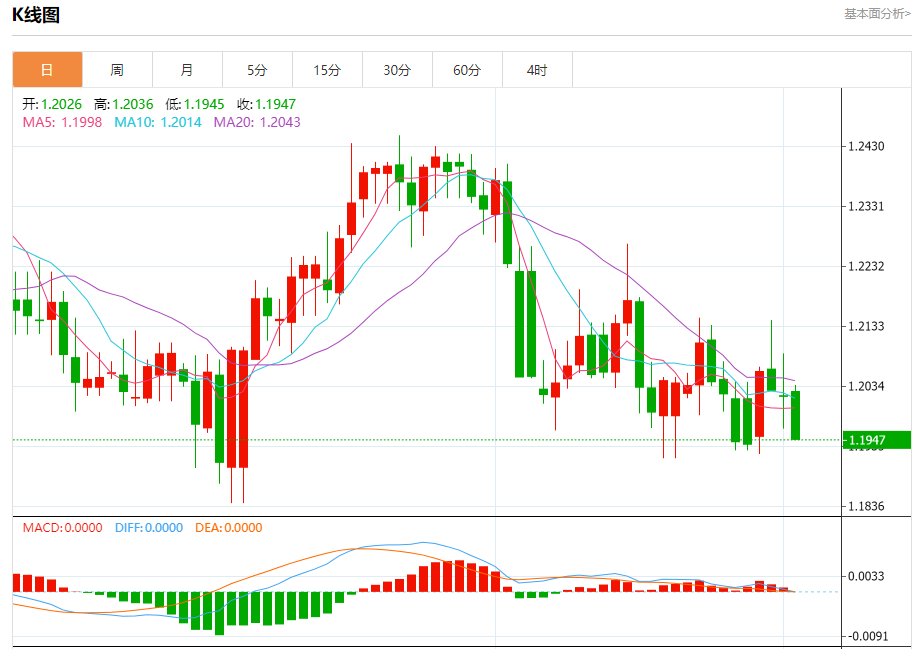Open the 30分 interval tab
The height and width of the screenshot is (649, 914).
coord(397,70)
